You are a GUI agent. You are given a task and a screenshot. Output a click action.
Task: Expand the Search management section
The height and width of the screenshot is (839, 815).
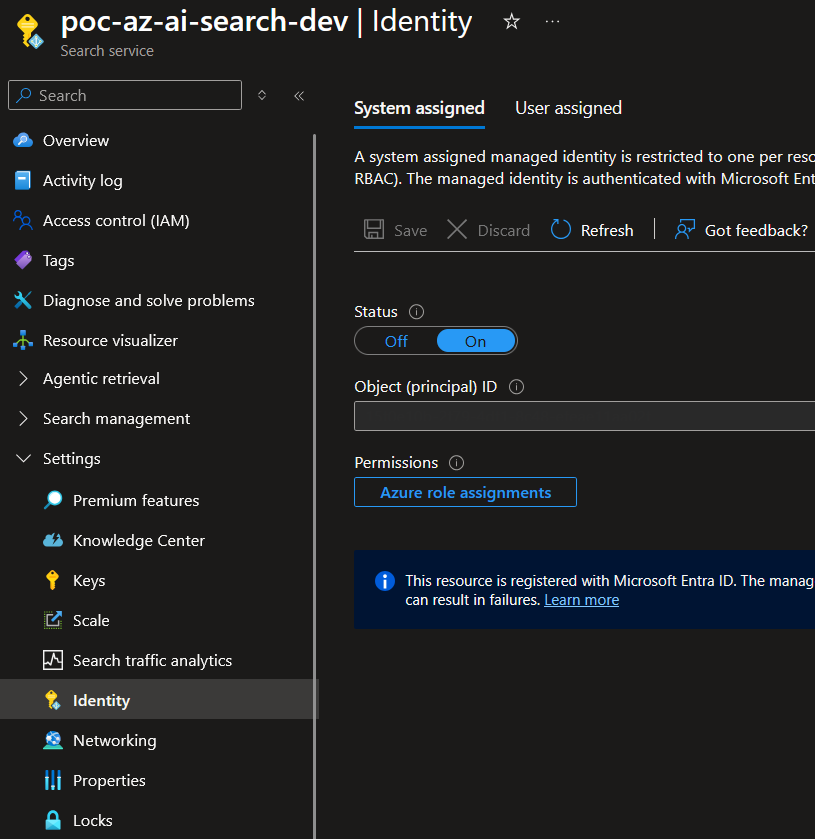tap(23, 418)
